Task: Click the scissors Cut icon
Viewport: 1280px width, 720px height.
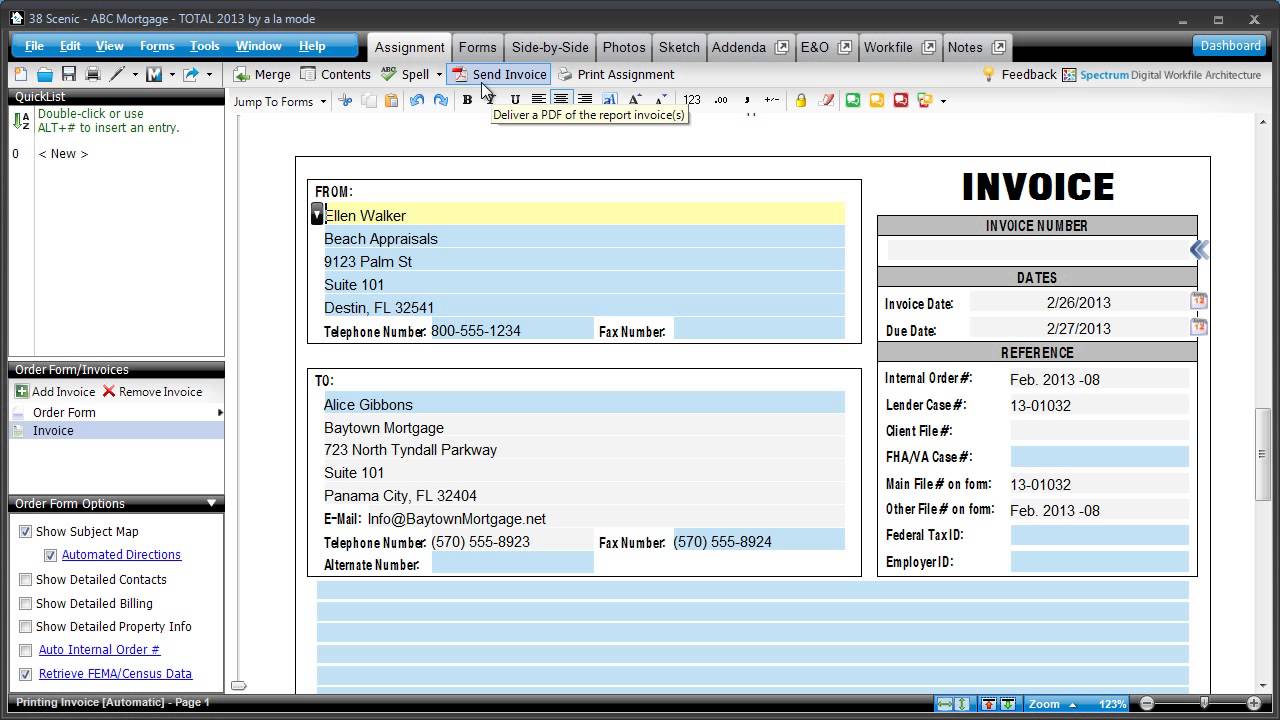Action: [x=346, y=100]
